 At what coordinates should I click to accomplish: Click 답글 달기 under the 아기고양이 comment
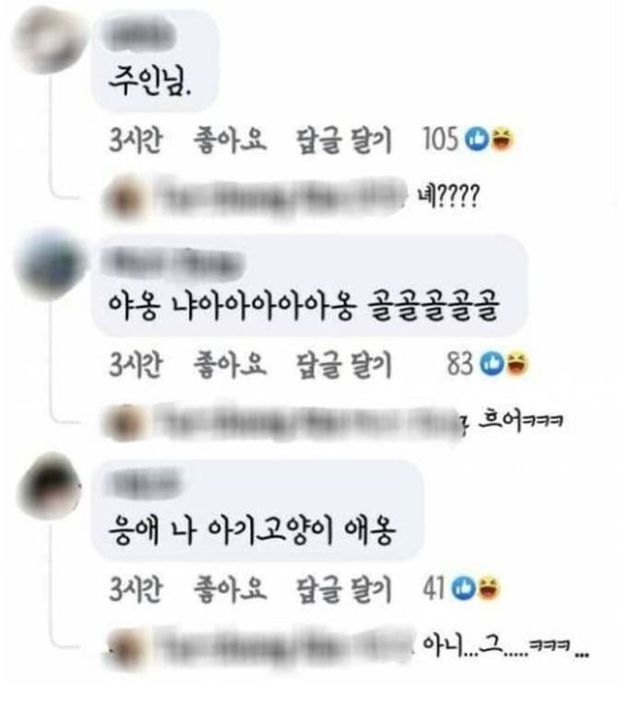click(343, 590)
